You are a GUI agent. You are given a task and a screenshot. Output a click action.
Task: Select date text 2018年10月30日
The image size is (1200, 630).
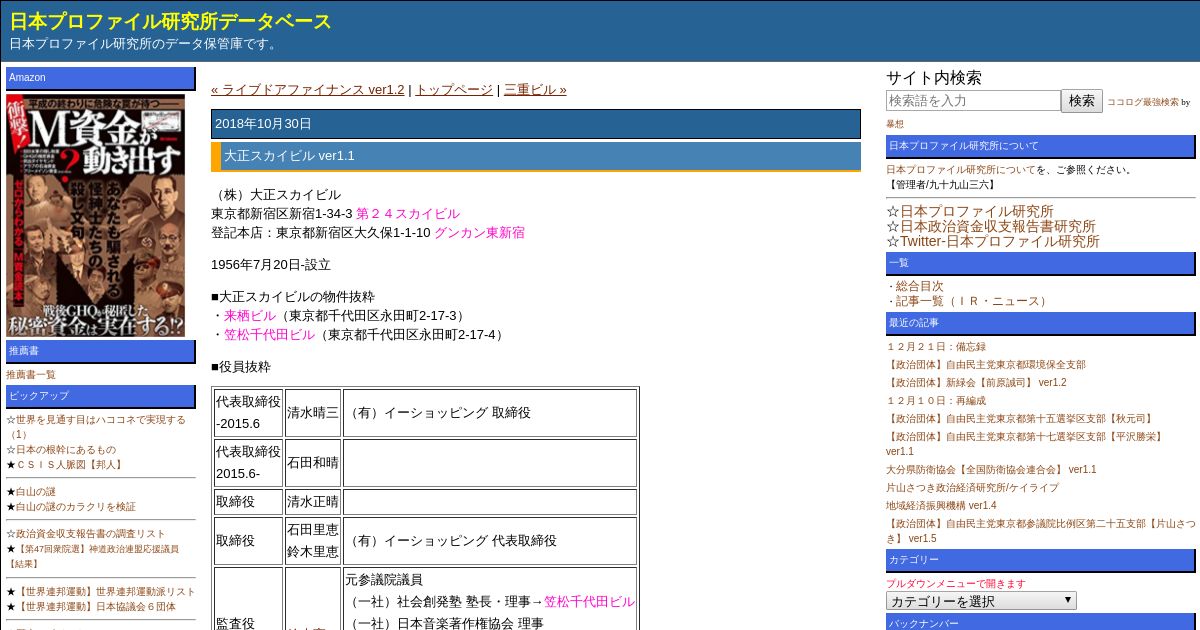264,124
